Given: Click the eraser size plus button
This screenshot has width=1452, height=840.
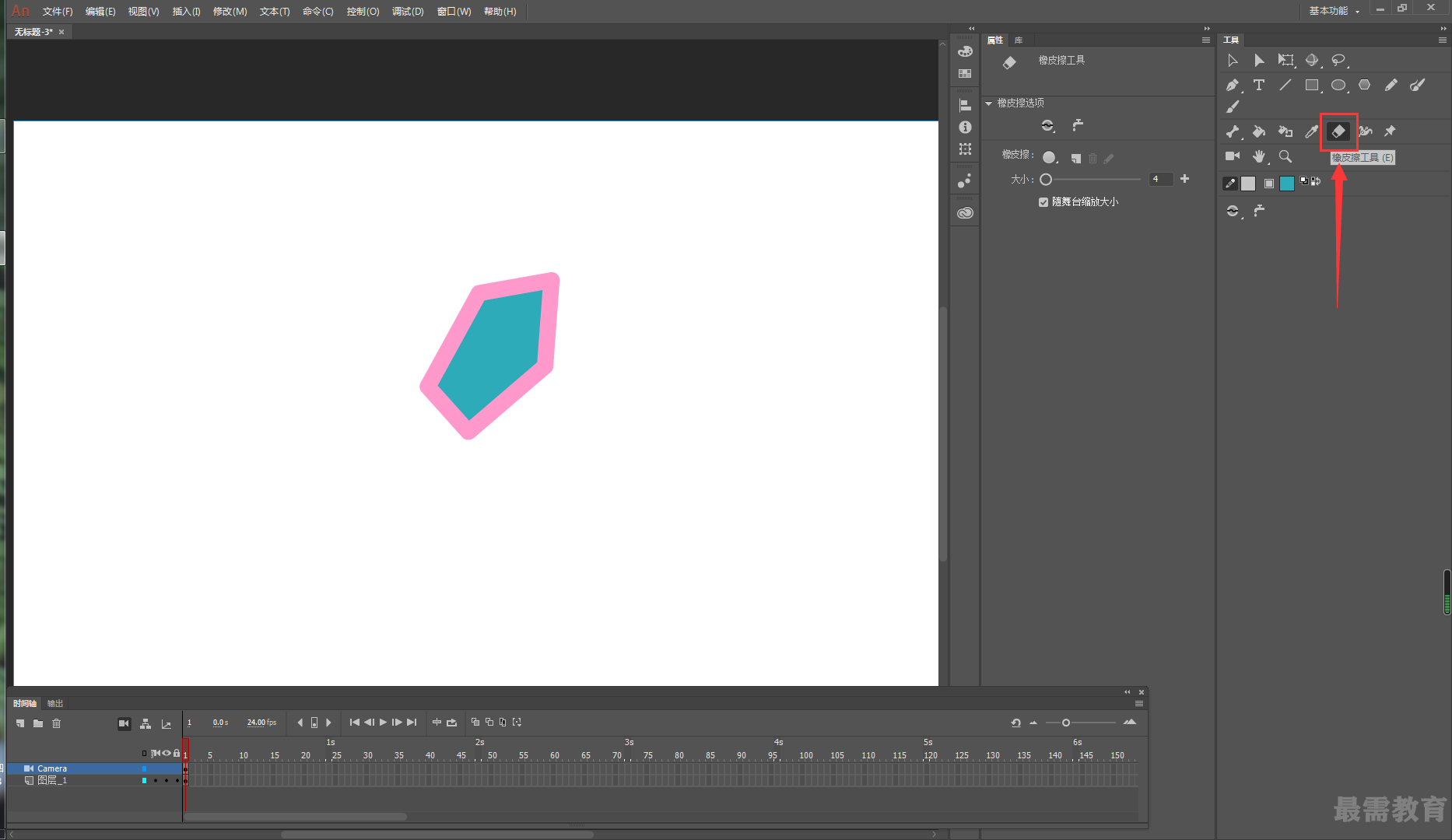Looking at the screenshot, I should [x=1184, y=179].
